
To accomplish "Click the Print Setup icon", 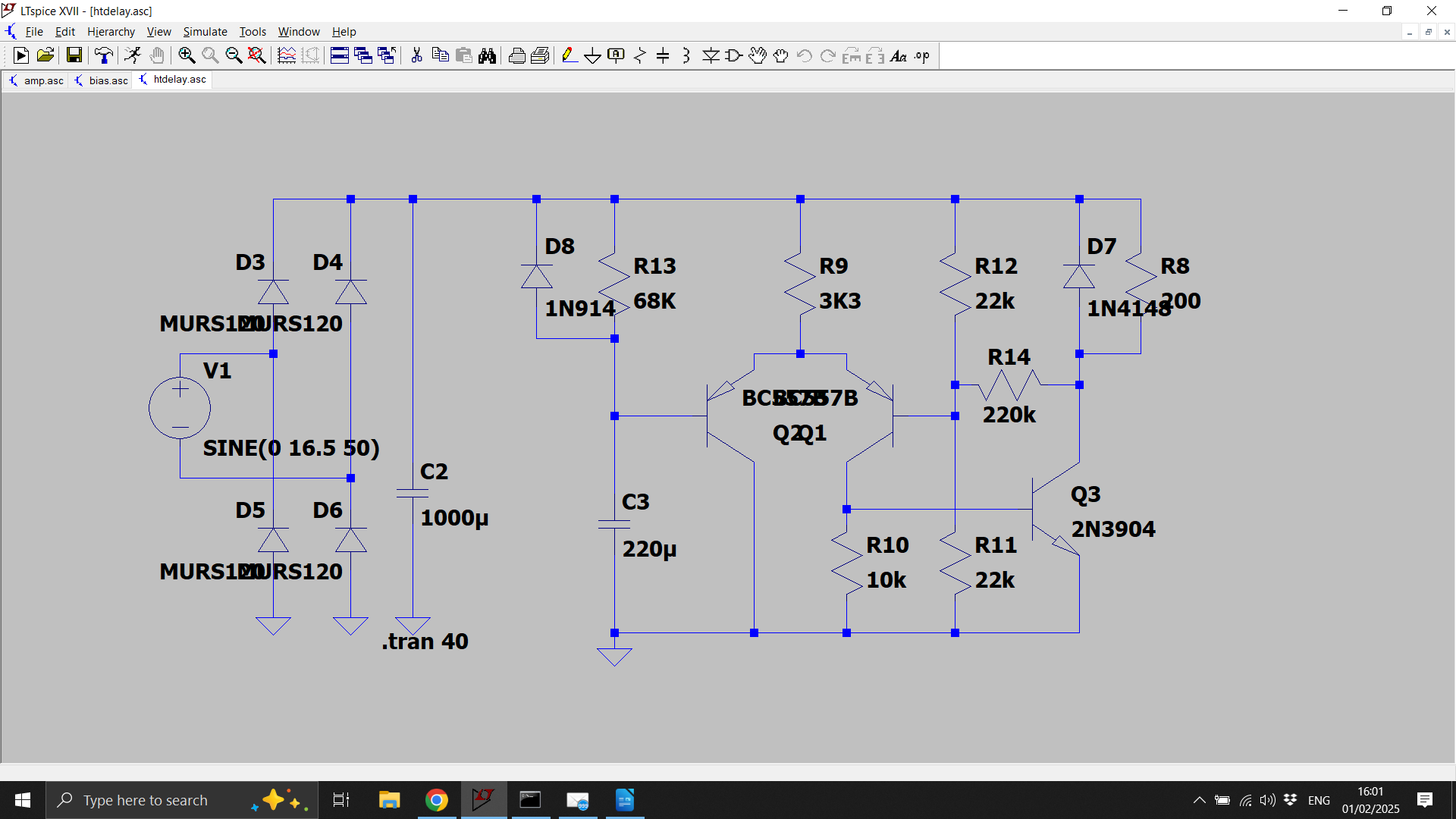I will 540,55.
